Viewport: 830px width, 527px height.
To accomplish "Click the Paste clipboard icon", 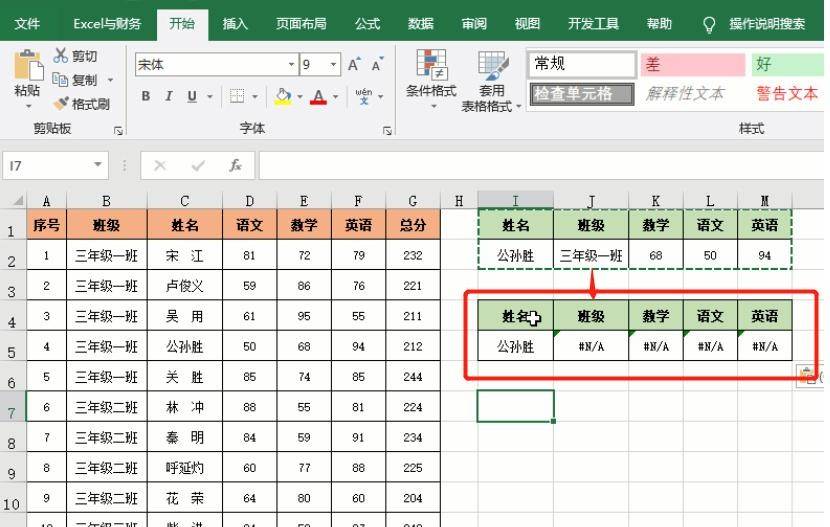I will tap(28, 66).
